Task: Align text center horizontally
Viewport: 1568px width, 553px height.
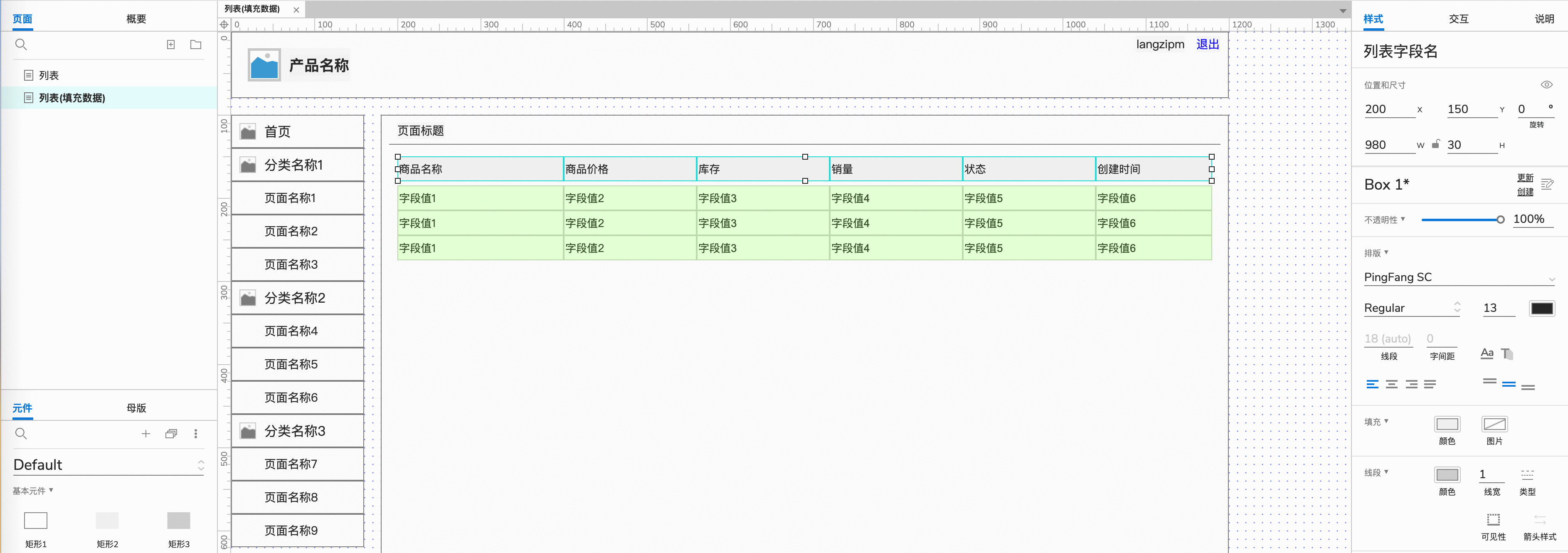Action: (1391, 384)
